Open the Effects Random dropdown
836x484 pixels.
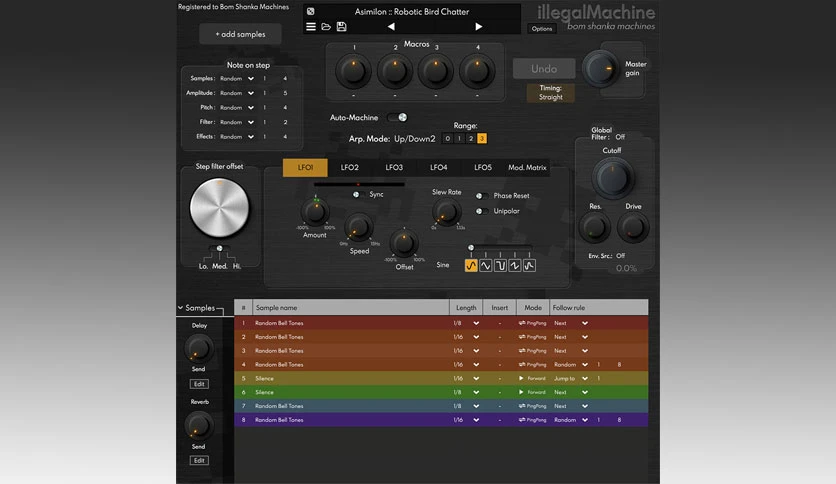(x=237, y=136)
